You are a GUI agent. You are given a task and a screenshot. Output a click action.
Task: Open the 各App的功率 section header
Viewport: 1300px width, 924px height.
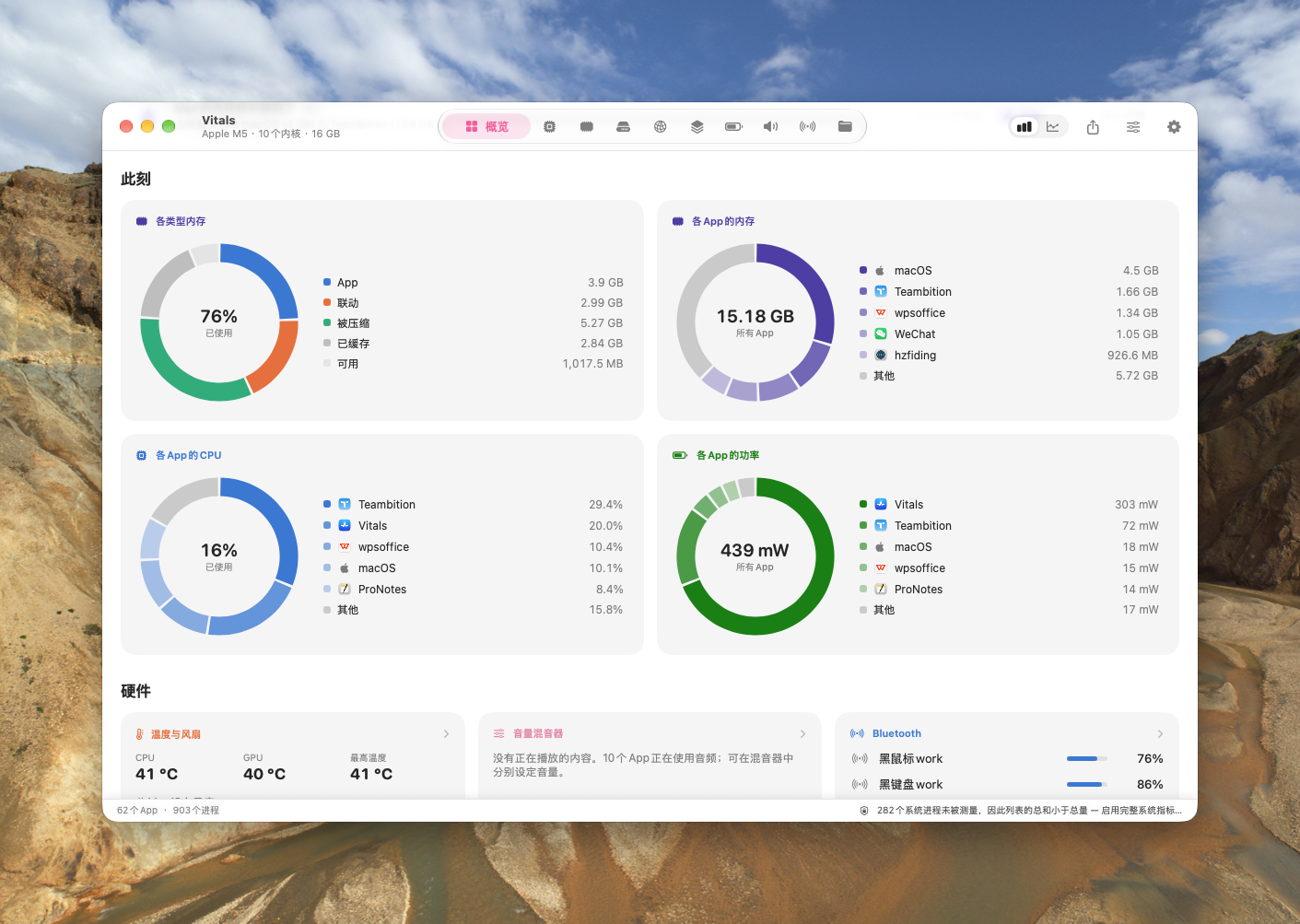click(x=716, y=455)
